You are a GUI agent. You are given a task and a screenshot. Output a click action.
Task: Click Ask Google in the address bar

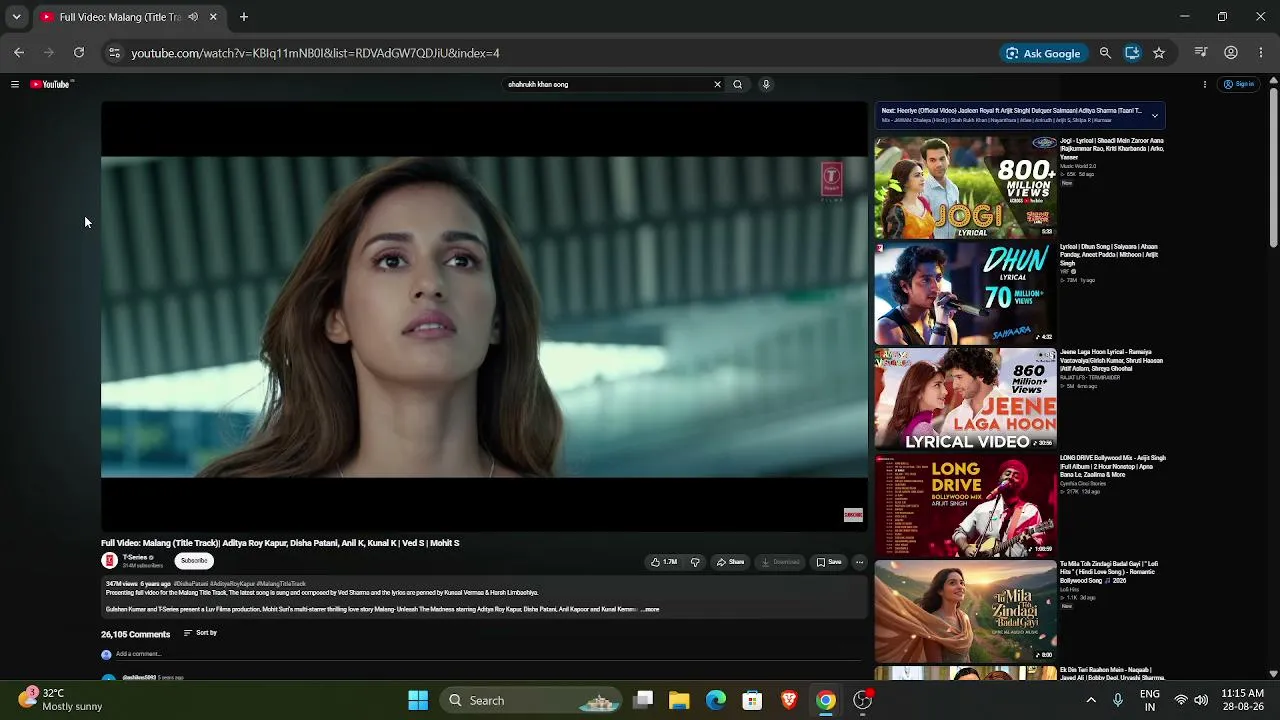coord(1043,53)
